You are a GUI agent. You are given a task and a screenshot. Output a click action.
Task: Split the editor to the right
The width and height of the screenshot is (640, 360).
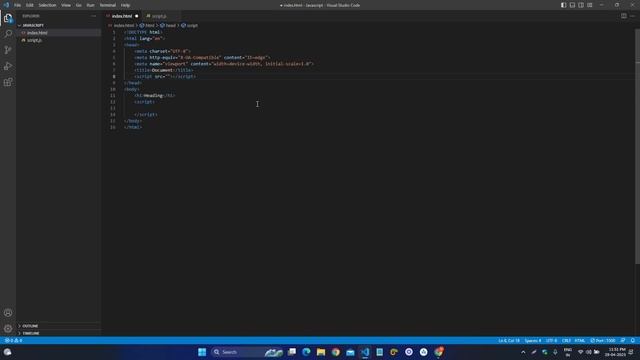624,16
